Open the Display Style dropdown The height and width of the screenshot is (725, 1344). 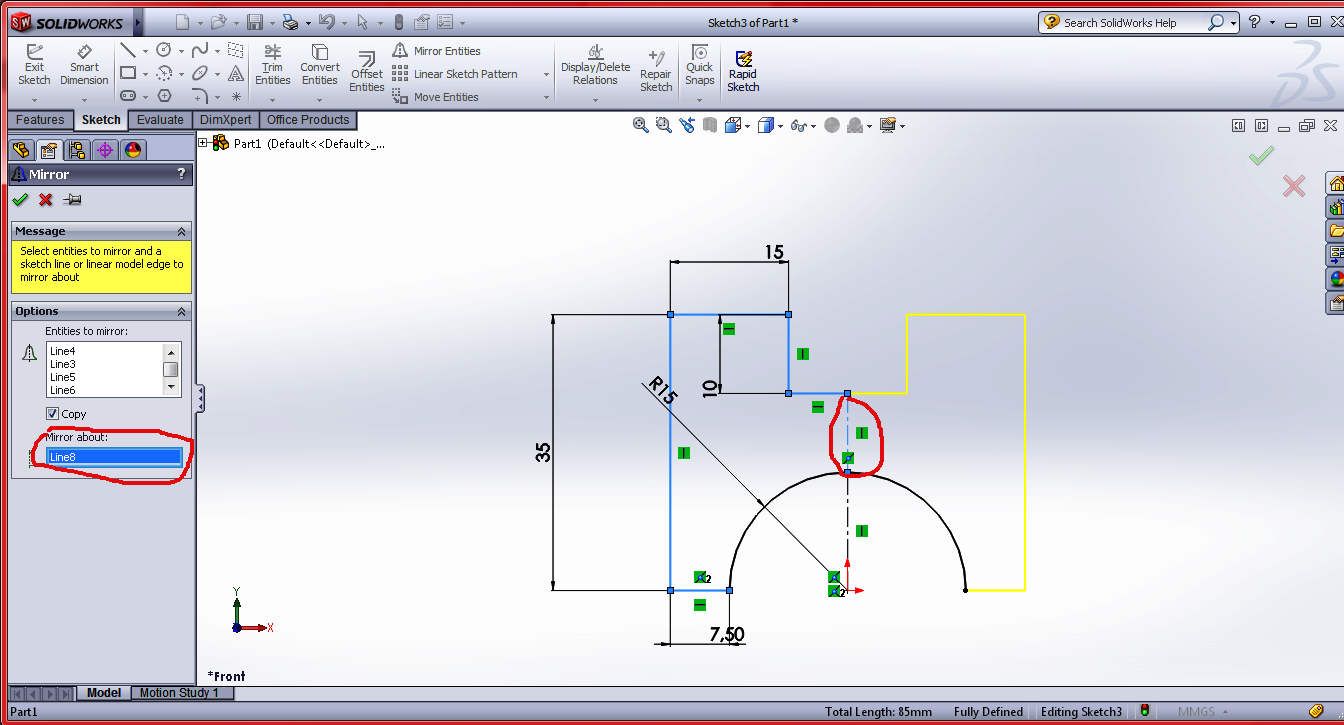click(781, 126)
